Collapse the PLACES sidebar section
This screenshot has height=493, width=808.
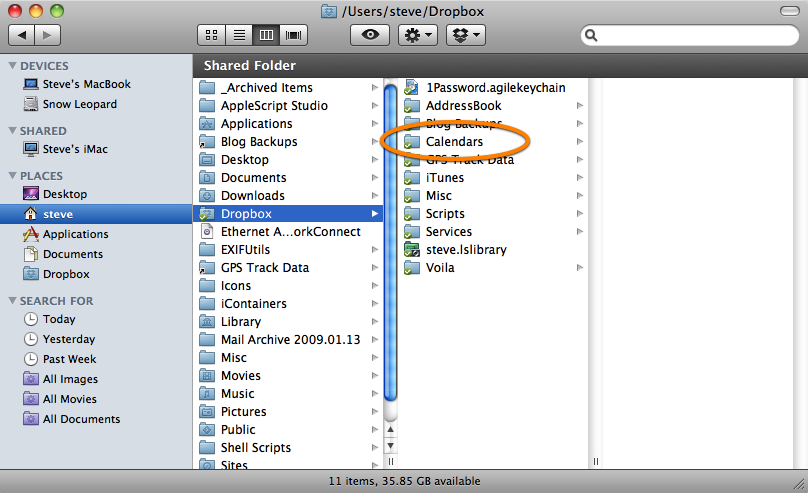(x=13, y=176)
